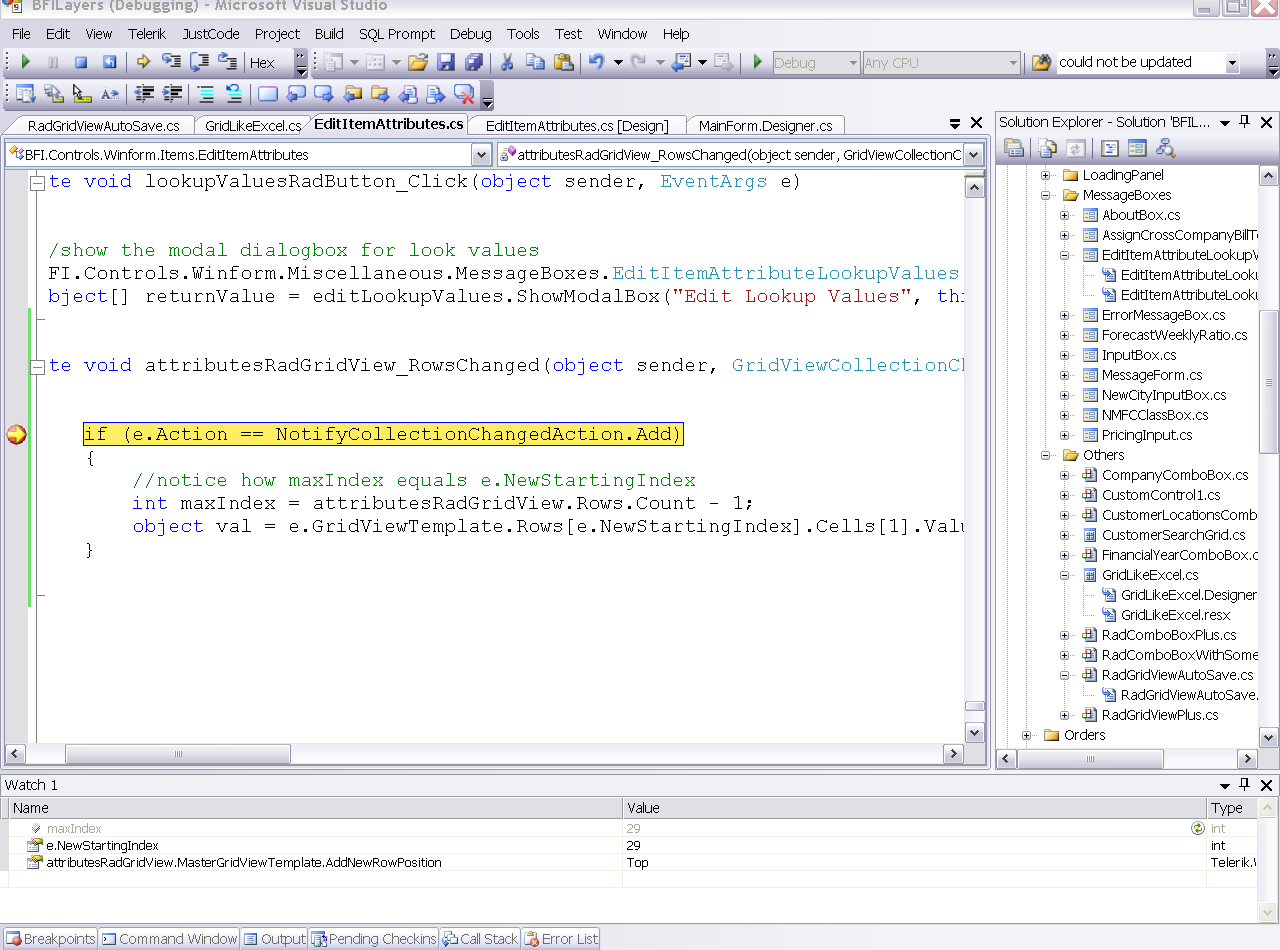Click the Clear Bookmarks red X icon
This screenshot has width=1280, height=950.
(464, 94)
